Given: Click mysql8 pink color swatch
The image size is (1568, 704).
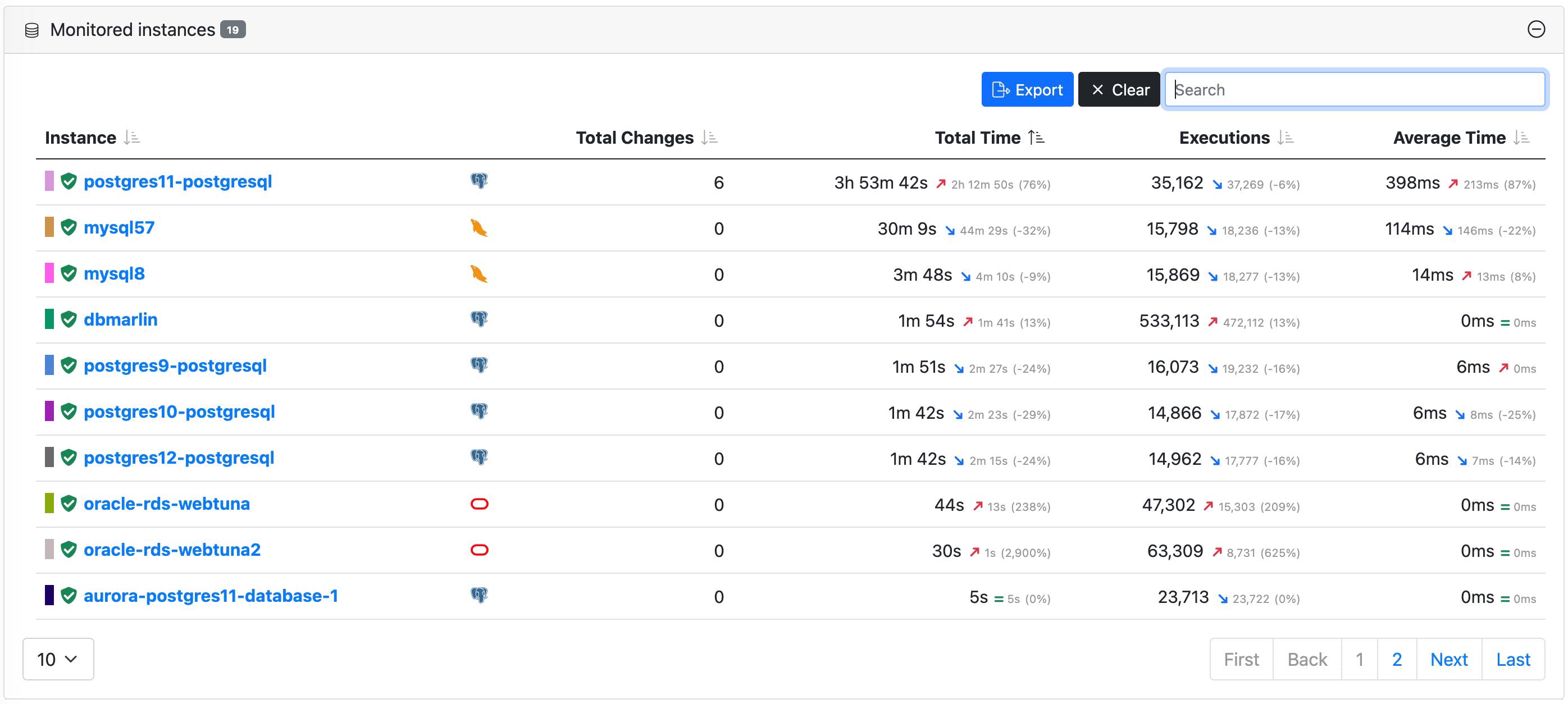Looking at the screenshot, I should [49, 273].
